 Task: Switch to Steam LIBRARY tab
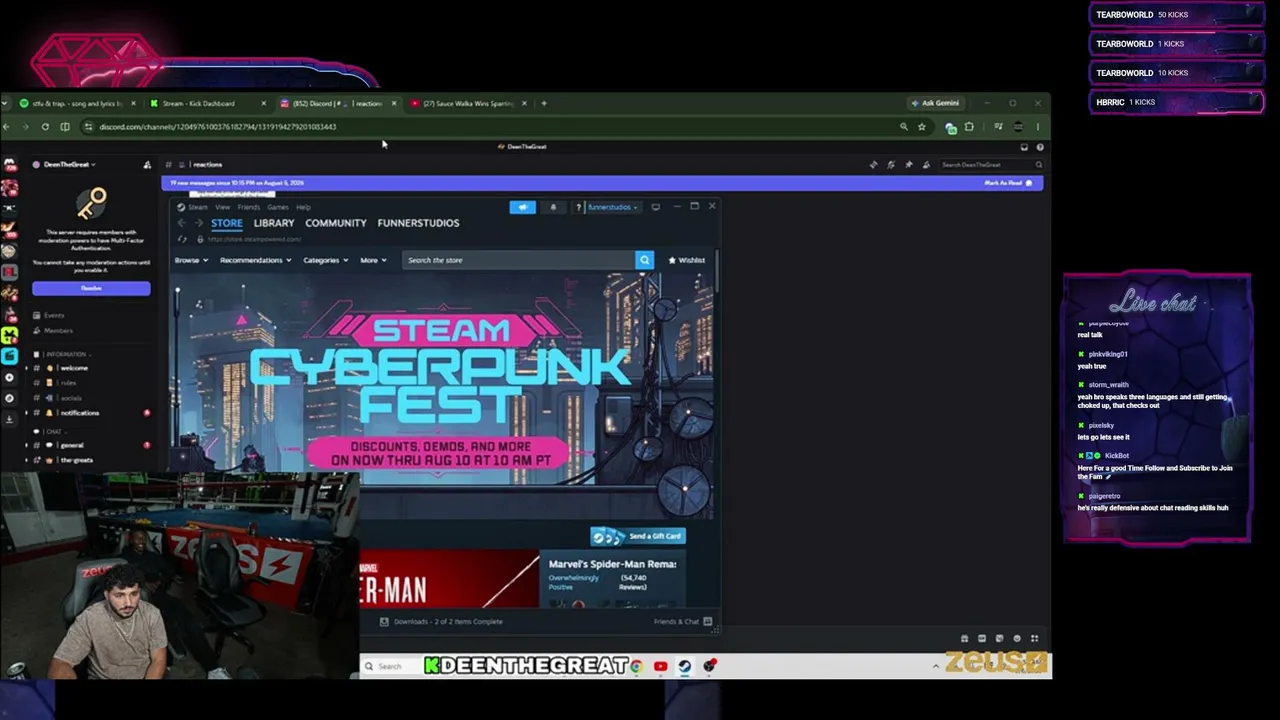274,223
